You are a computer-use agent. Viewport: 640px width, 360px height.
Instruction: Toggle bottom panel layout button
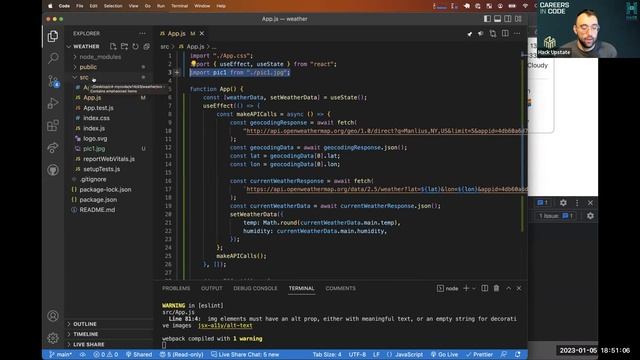pos(498,19)
